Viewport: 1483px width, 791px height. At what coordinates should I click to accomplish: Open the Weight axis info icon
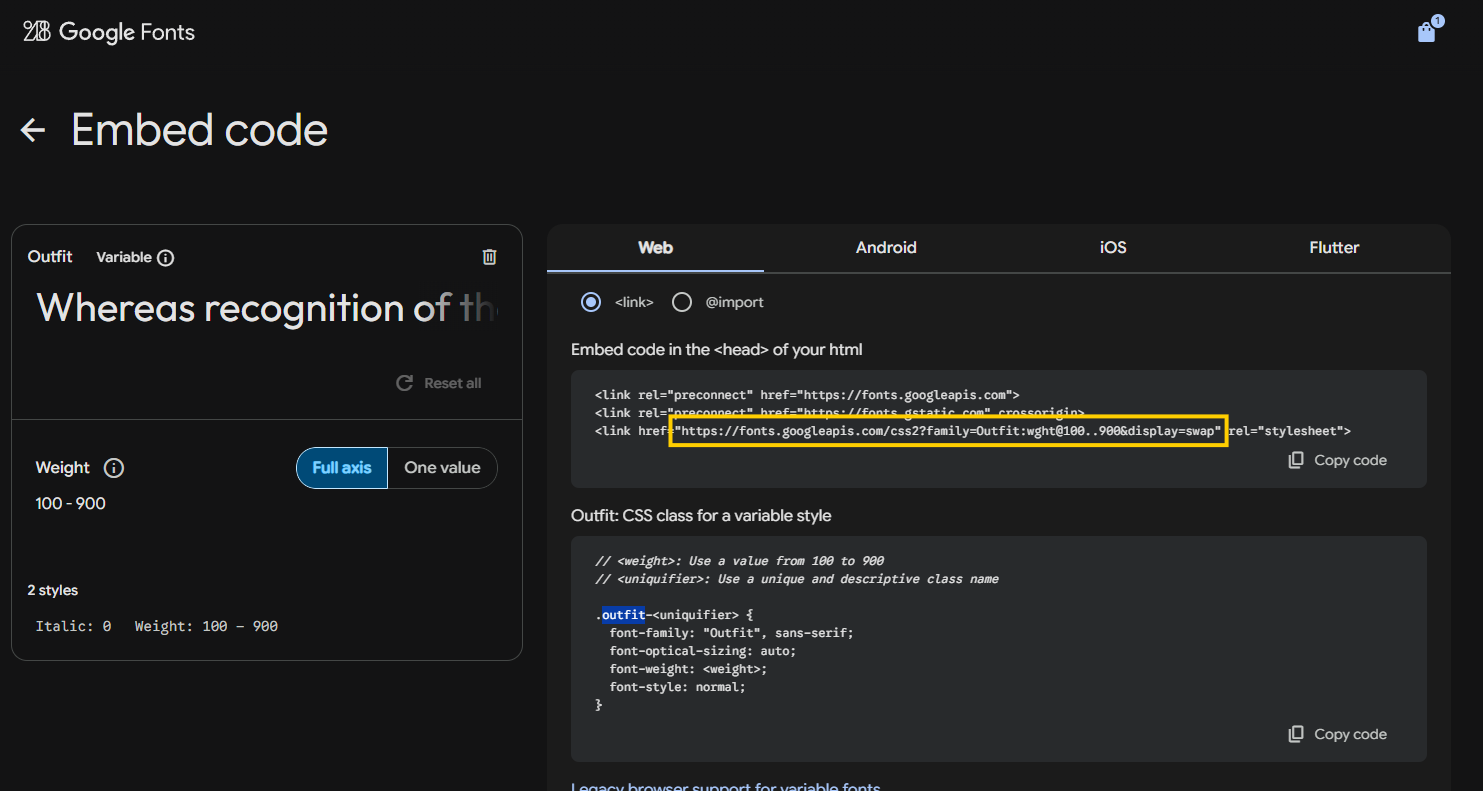point(114,468)
